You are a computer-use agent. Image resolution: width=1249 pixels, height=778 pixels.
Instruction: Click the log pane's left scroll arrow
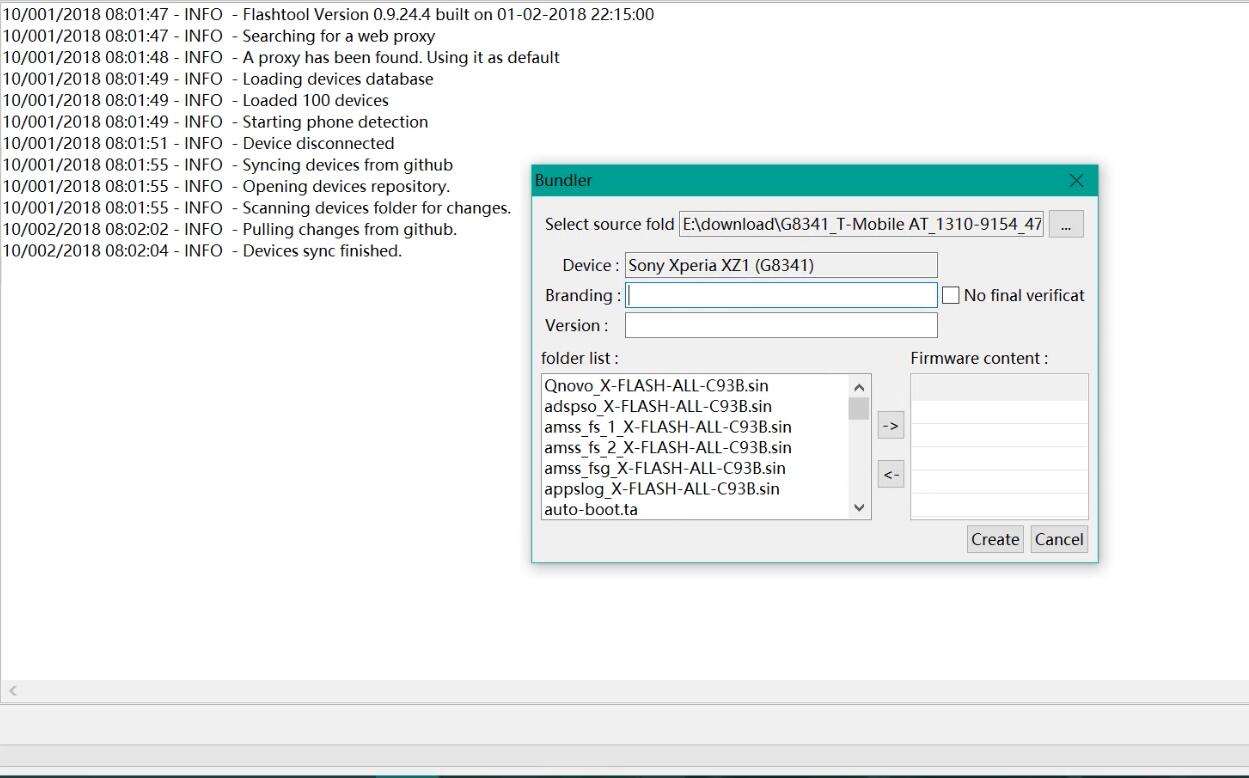tap(12, 691)
